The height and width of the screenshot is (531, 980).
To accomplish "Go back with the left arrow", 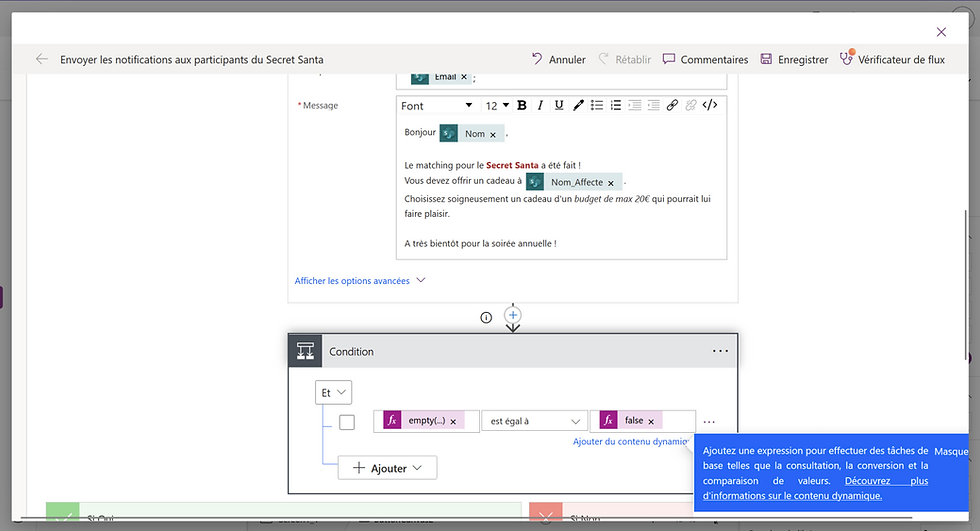I will tap(42, 59).
